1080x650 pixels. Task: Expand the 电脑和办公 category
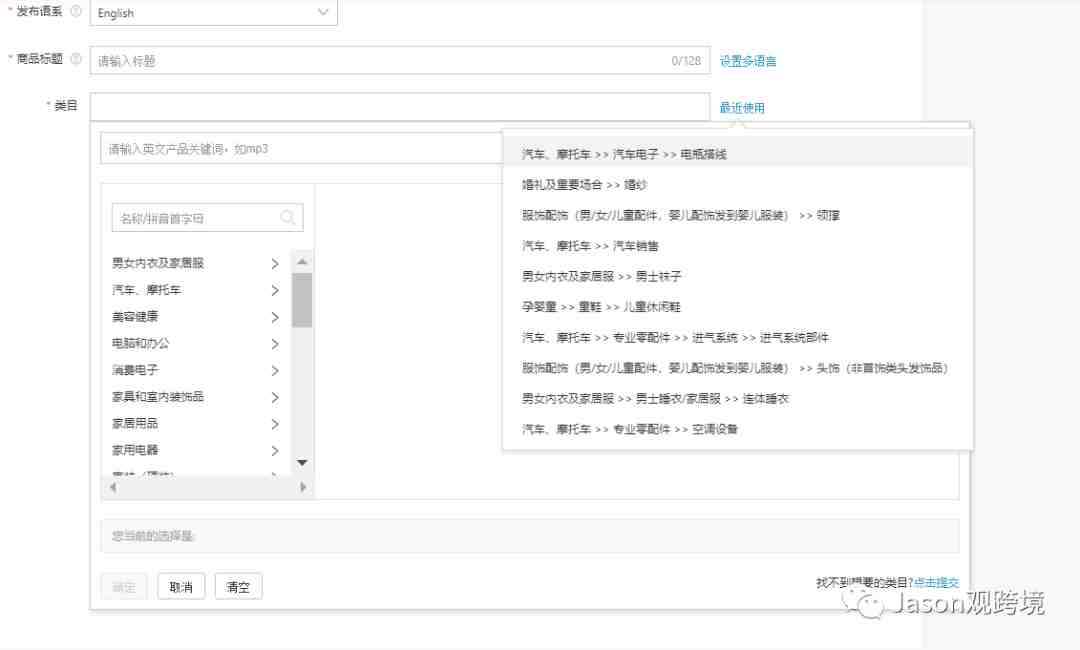click(275, 344)
